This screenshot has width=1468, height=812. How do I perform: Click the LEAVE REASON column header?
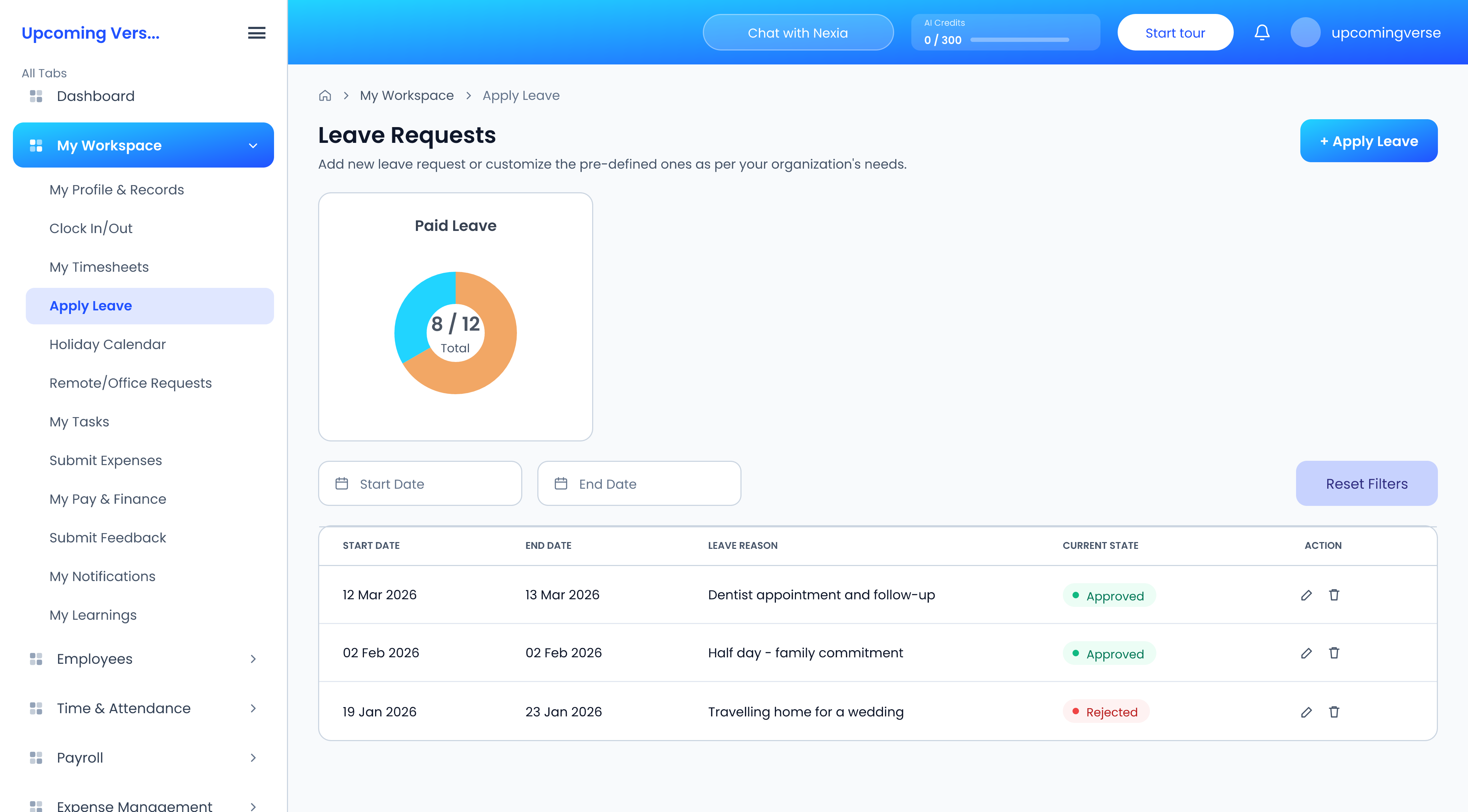[x=743, y=546]
